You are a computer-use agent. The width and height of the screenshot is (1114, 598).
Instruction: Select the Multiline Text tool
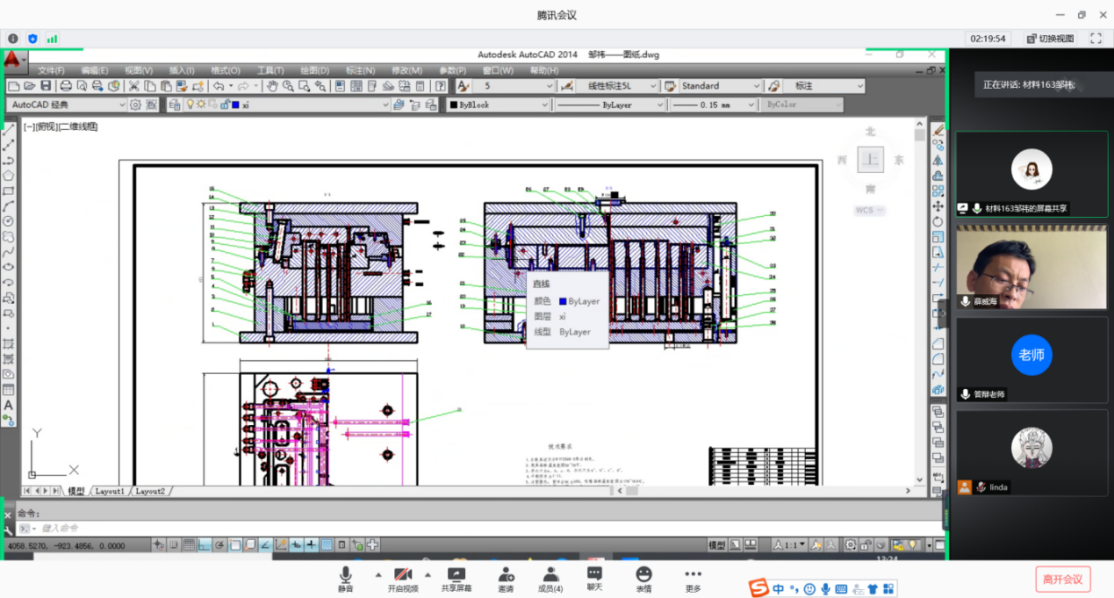tap(8, 405)
